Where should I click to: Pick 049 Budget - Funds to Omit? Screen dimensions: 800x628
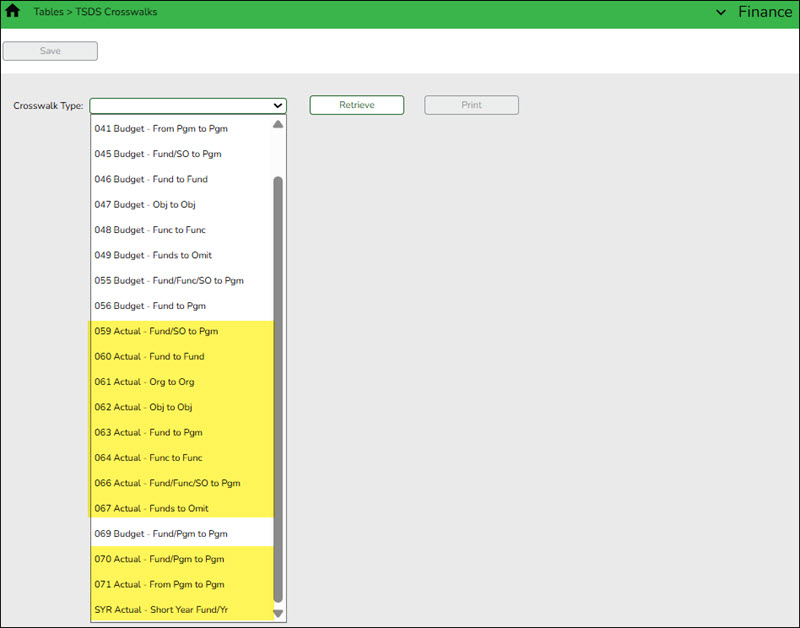[x=152, y=255]
